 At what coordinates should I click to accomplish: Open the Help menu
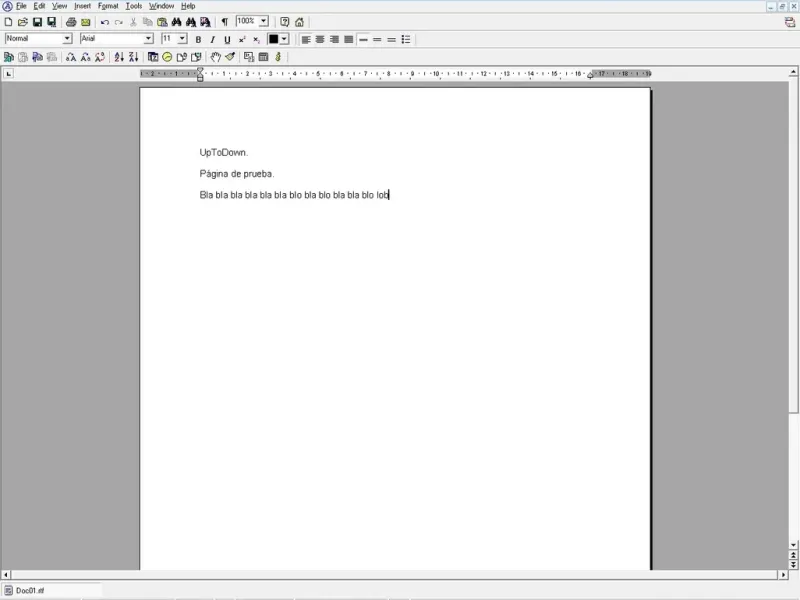pos(188,6)
